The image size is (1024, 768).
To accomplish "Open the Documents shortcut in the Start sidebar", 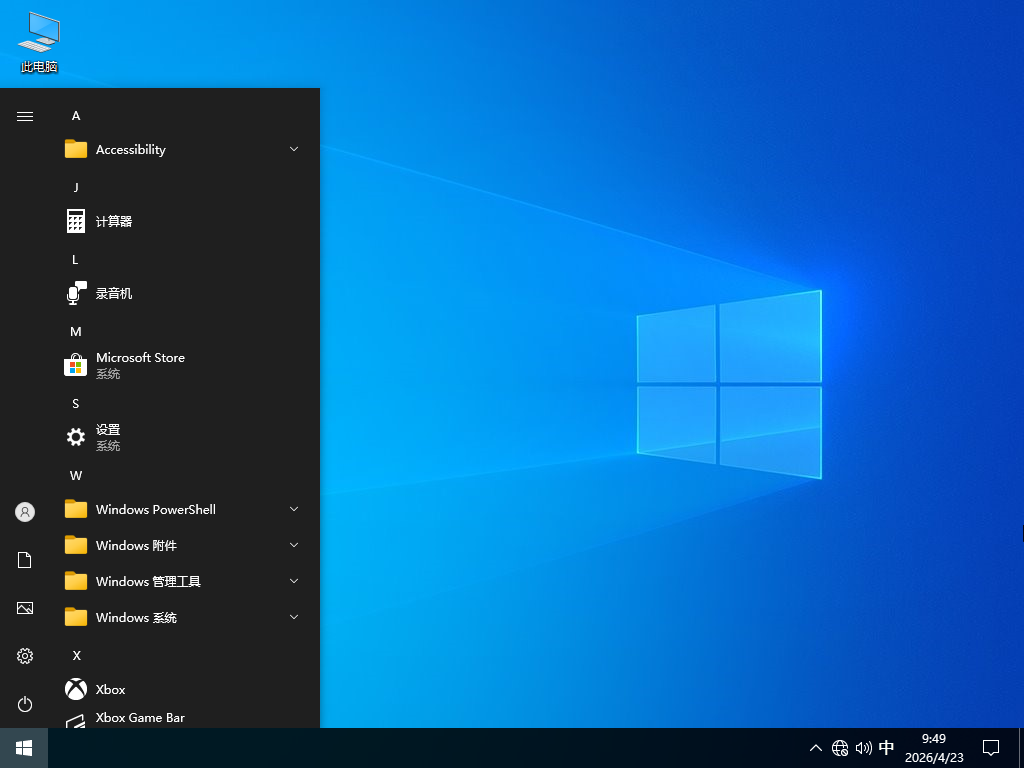I will pyautogui.click(x=24, y=559).
